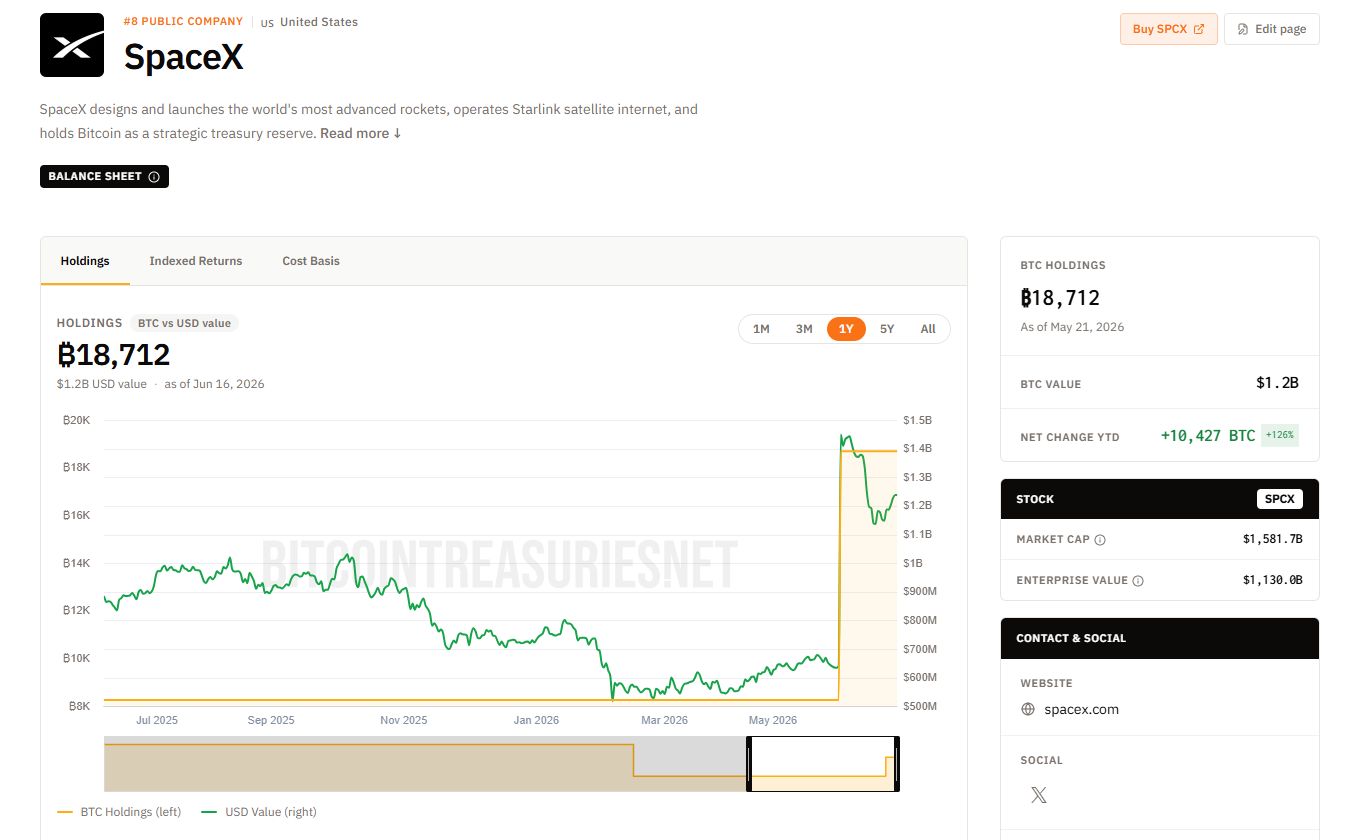Click the Stock section header label
1352x840 pixels.
point(1035,499)
